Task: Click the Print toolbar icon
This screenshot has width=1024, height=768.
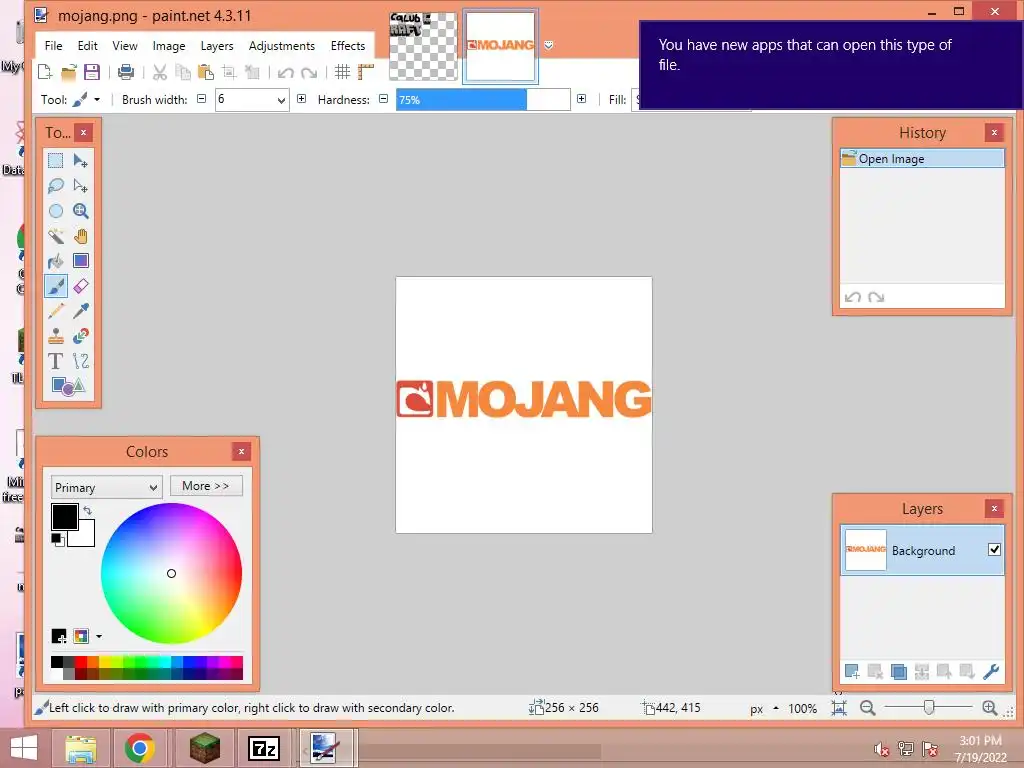Action: [125, 72]
